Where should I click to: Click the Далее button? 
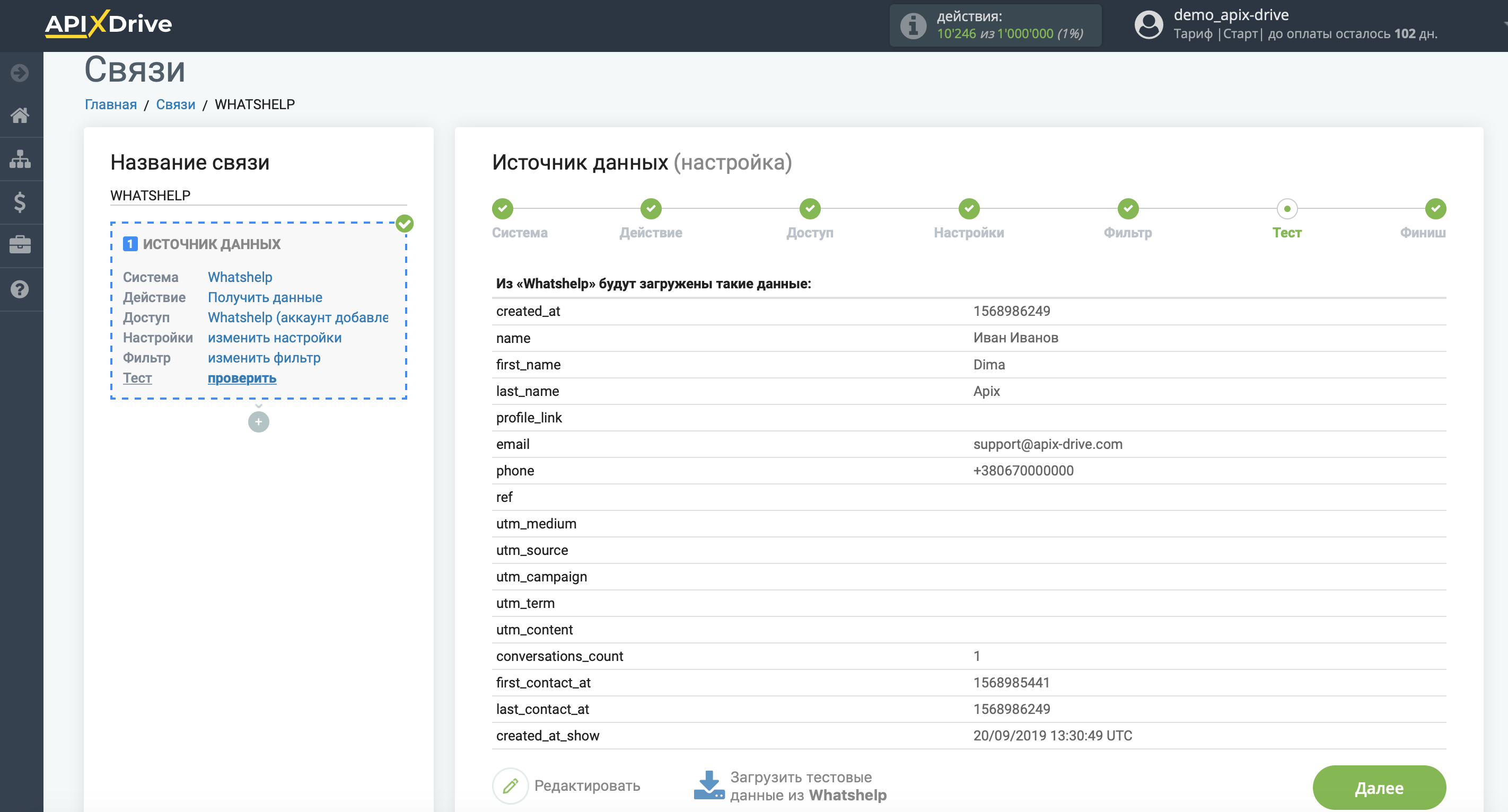(x=1379, y=788)
